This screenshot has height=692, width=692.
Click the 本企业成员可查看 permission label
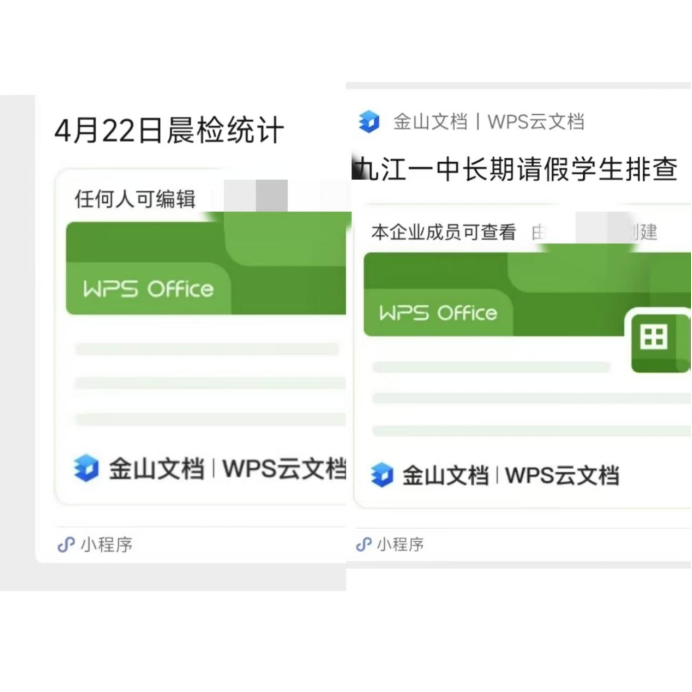tap(444, 232)
